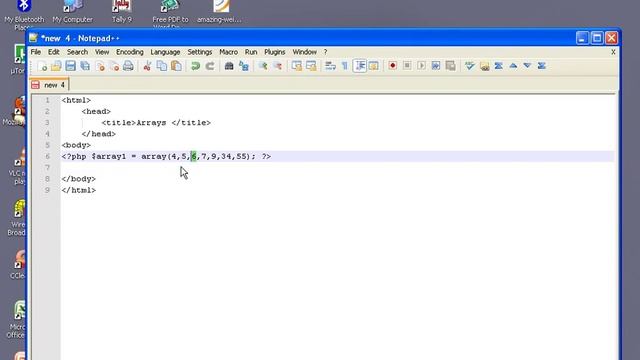
Task: Open the ? help menu
Action: (x=325, y=52)
